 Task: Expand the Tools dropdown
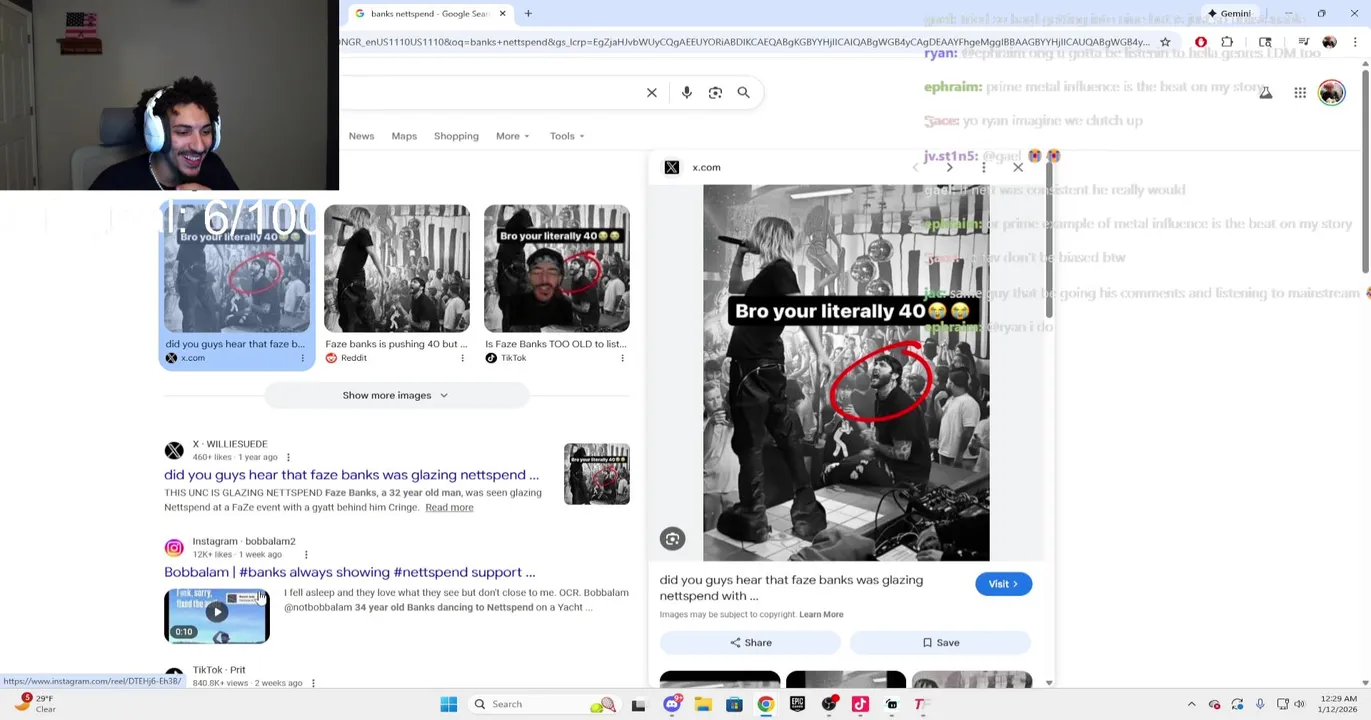pyautogui.click(x=567, y=136)
